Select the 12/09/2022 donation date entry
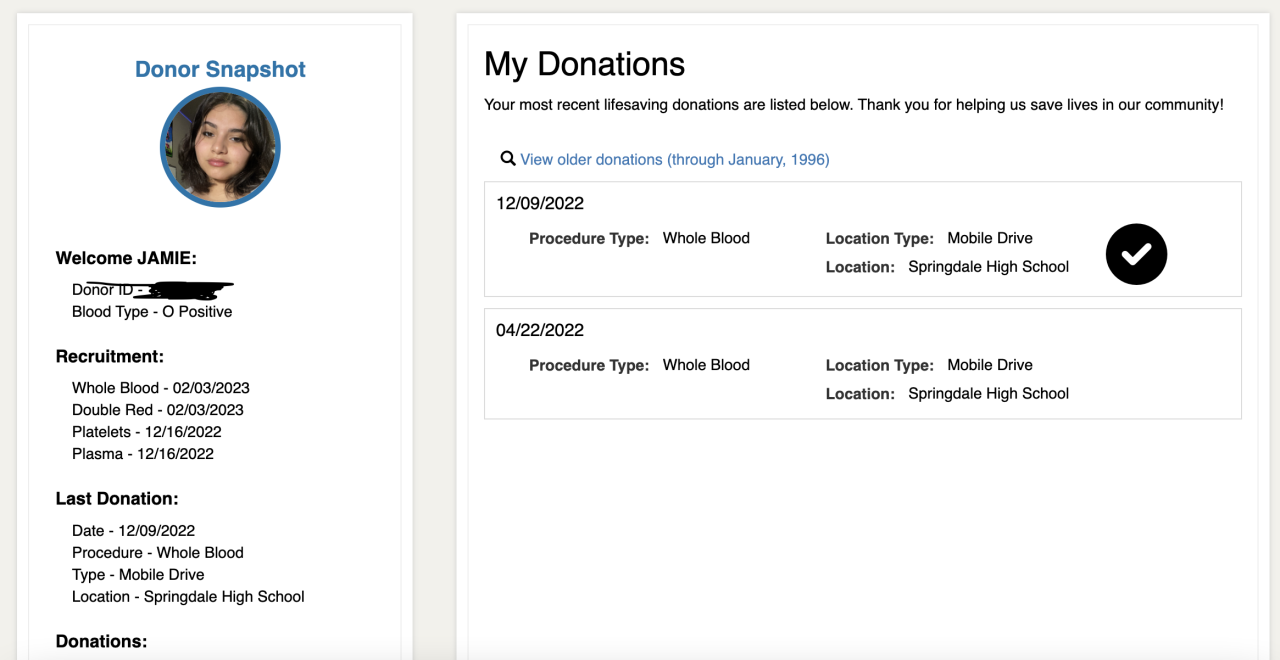This screenshot has height=660, width=1280. [x=540, y=203]
